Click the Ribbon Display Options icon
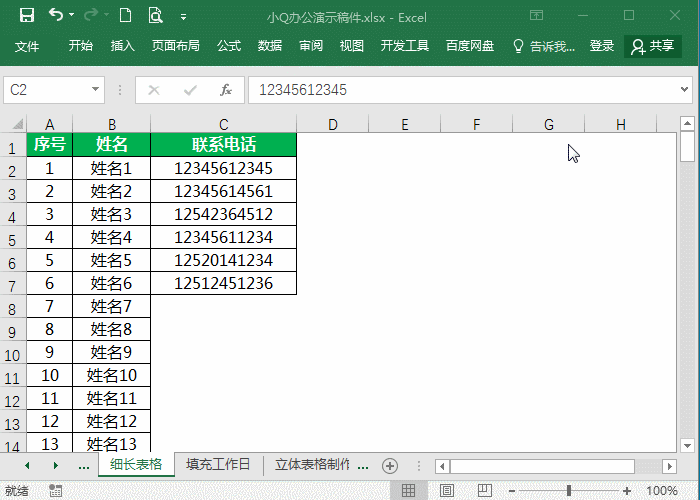 [537, 16]
